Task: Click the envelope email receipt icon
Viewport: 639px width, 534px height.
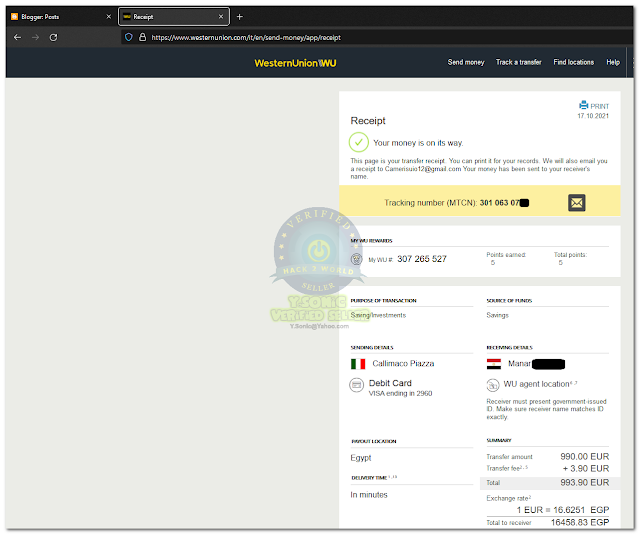Action: pyautogui.click(x=577, y=203)
